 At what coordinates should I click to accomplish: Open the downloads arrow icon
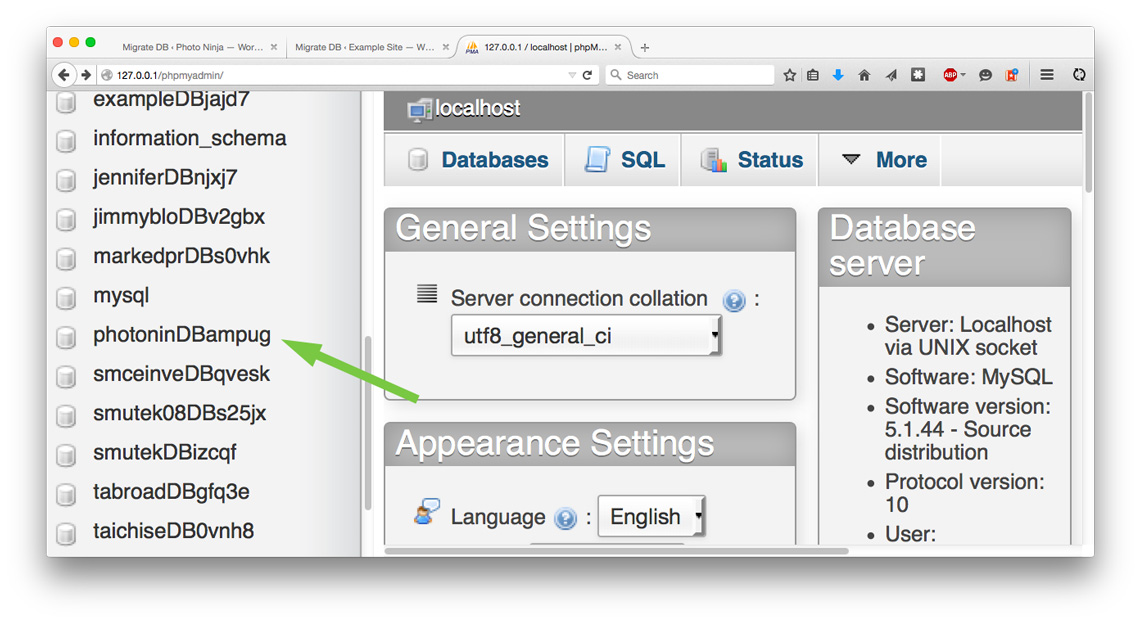click(x=838, y=74)
